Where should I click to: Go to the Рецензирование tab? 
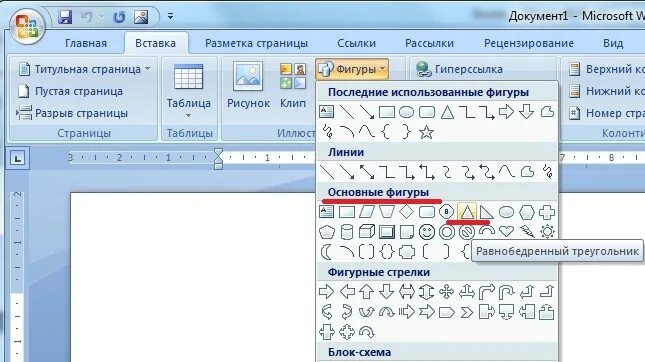pos(529,43)
